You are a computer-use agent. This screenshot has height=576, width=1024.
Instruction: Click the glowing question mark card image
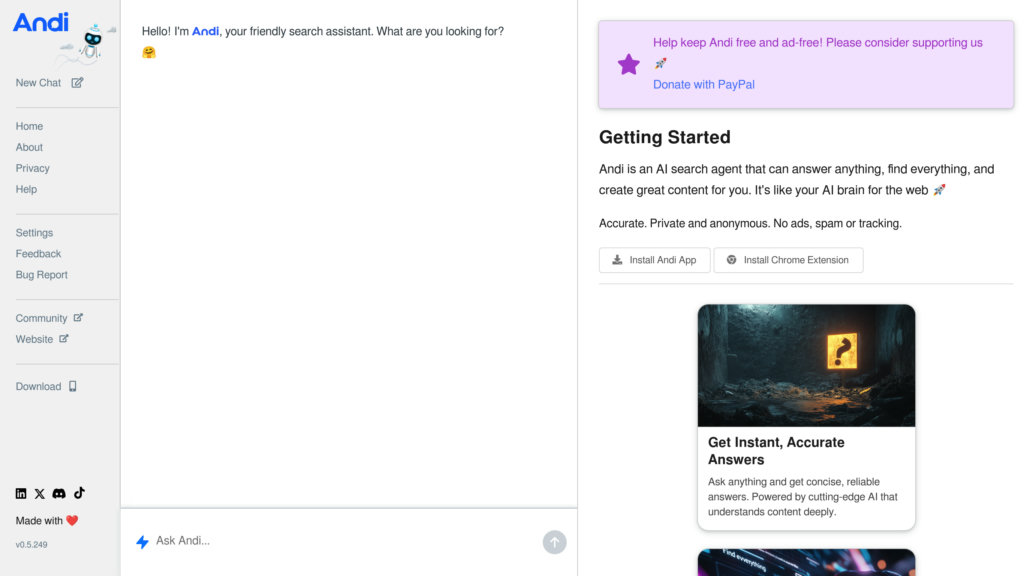pos(806,365)
